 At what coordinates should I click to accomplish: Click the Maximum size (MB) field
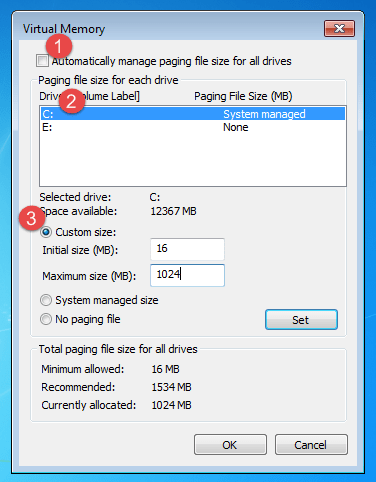point(187,275)
